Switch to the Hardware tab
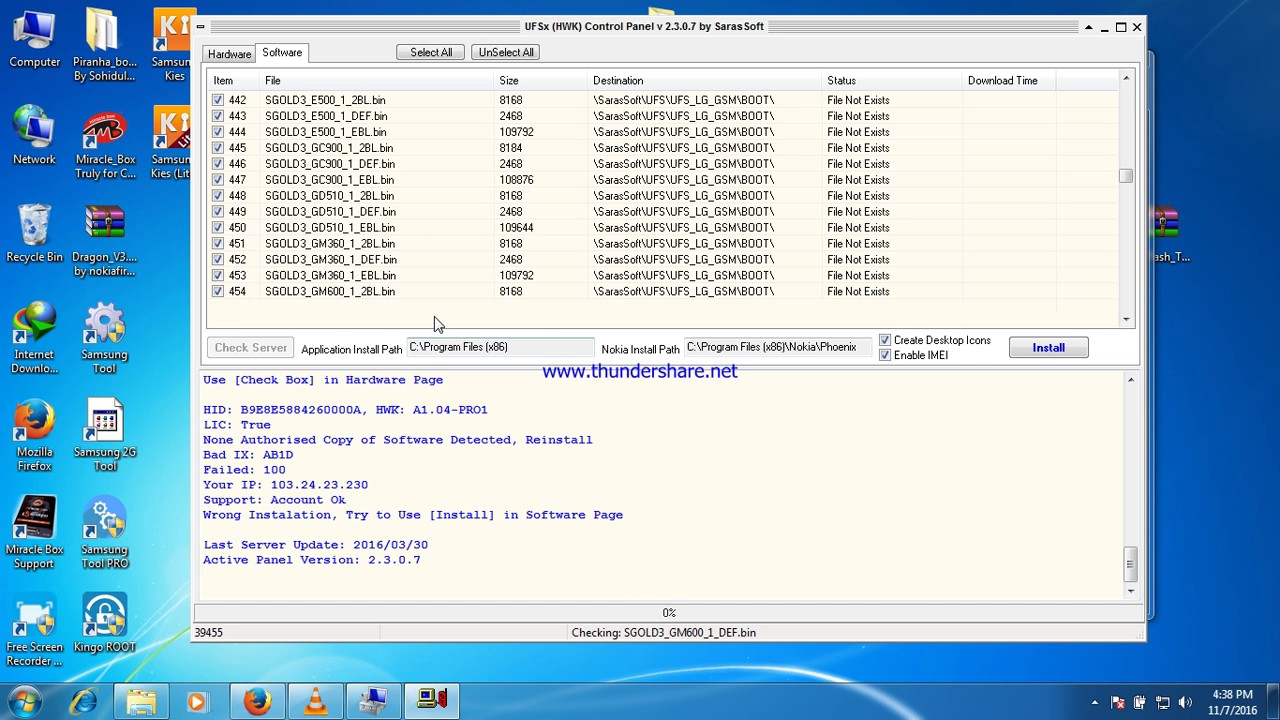Viewport: 1280px width, 720px height. 229,54
